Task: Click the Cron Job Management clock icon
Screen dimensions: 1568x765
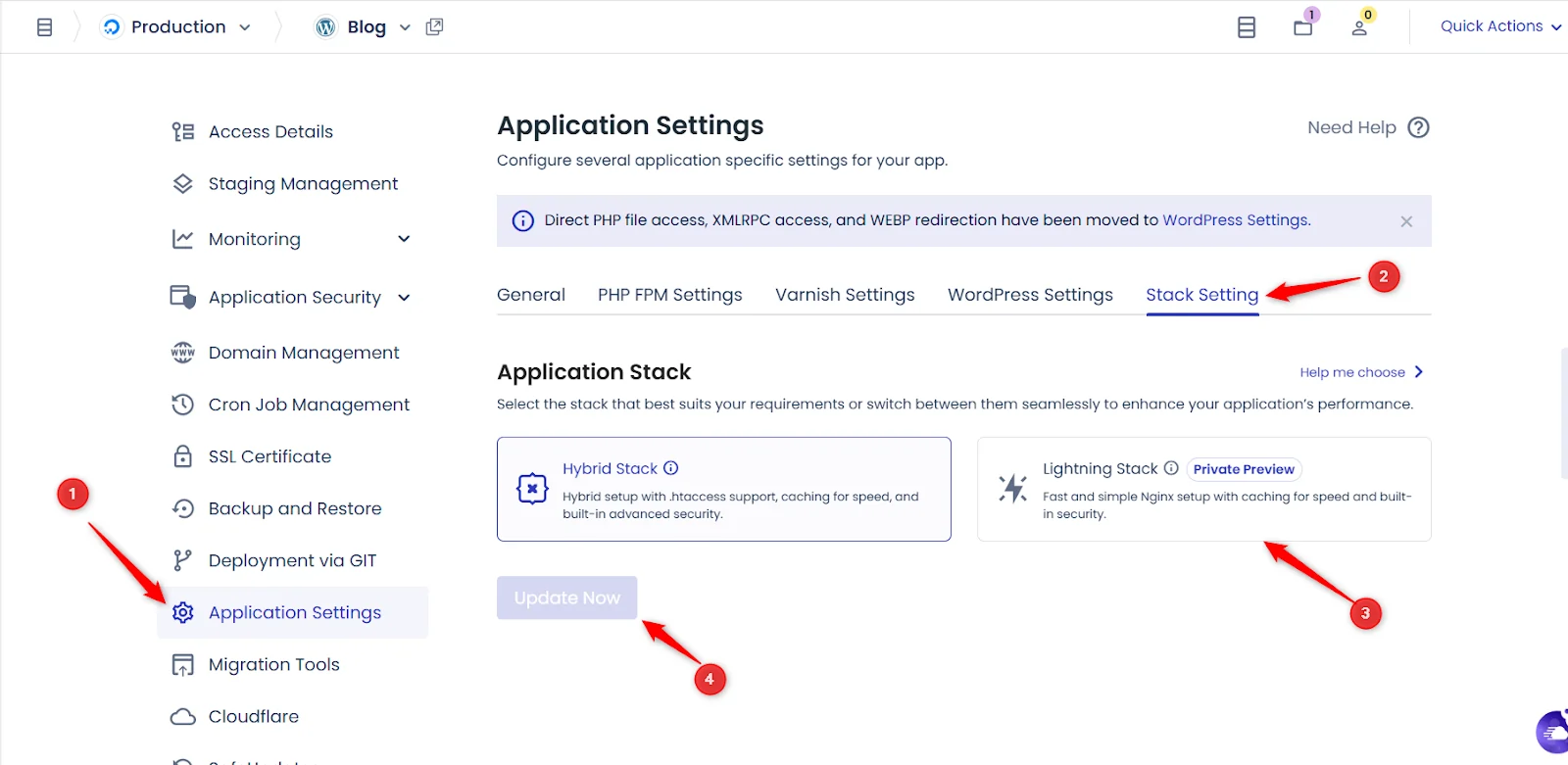Action: coord(183,405)
